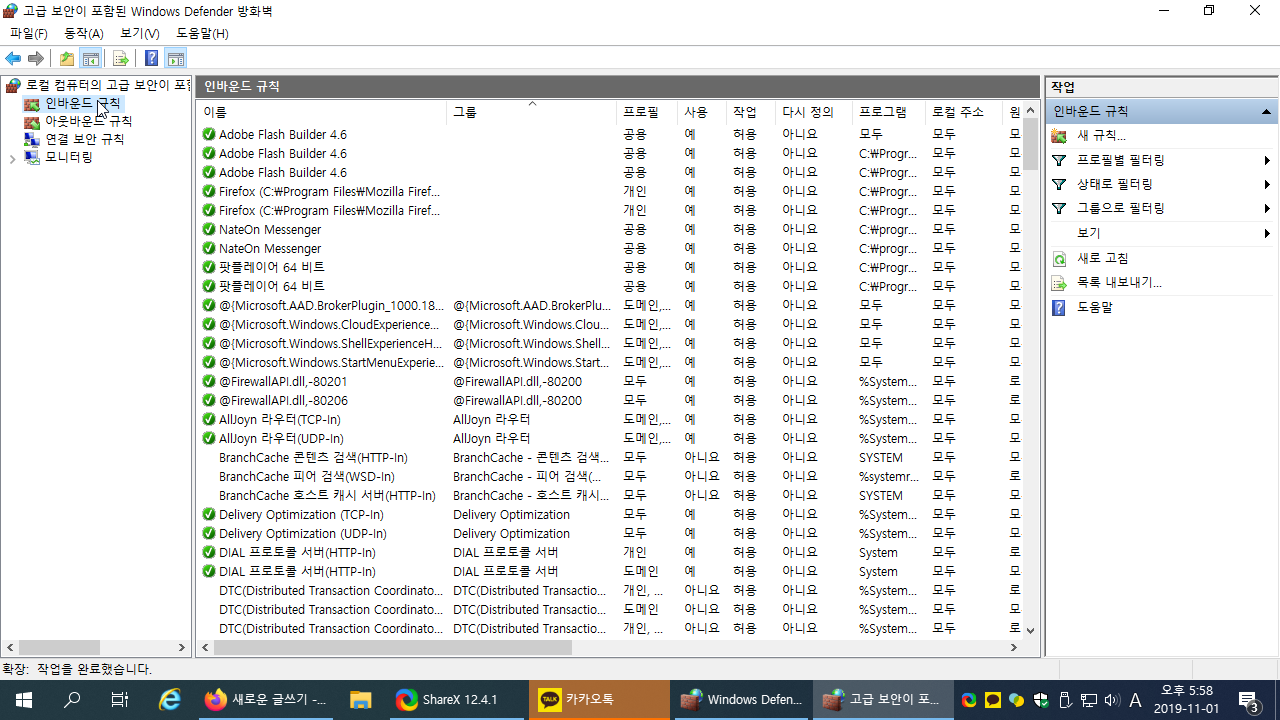Image resolution: width=1280 pixels, height=720 pixels.
Task: Select 인바운드 규칙 in the console tree
Action: point(82,103)
